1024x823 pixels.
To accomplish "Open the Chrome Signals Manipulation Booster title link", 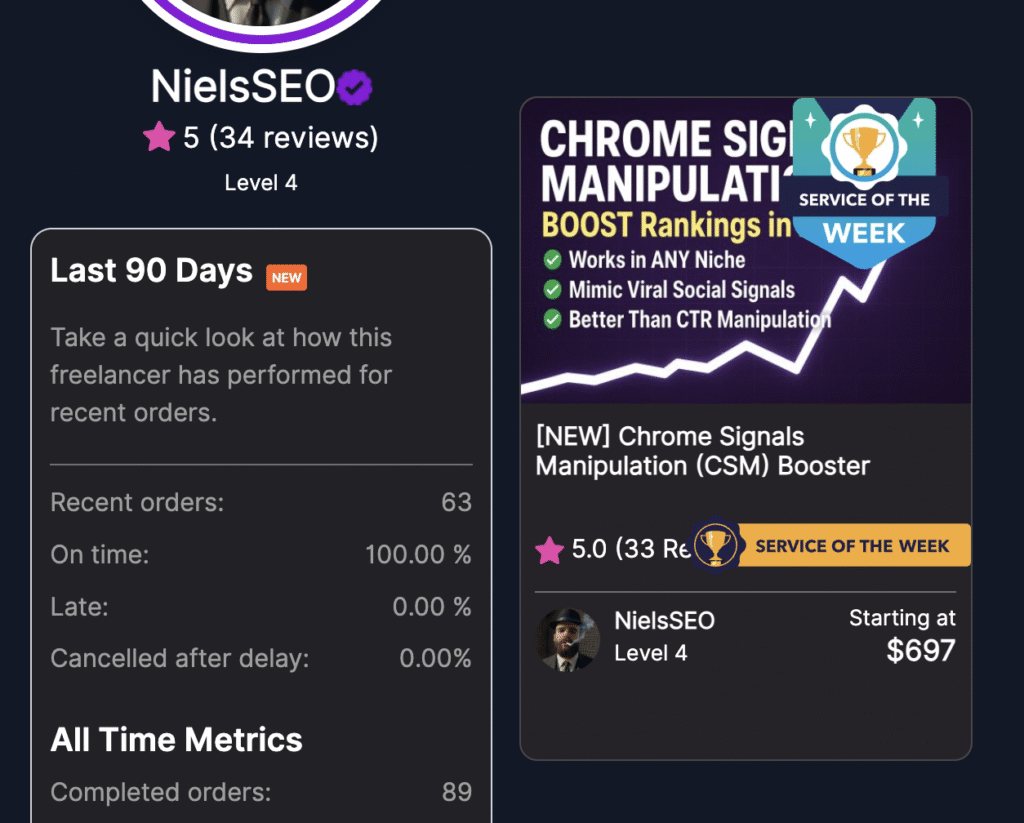I will [702, 451].
